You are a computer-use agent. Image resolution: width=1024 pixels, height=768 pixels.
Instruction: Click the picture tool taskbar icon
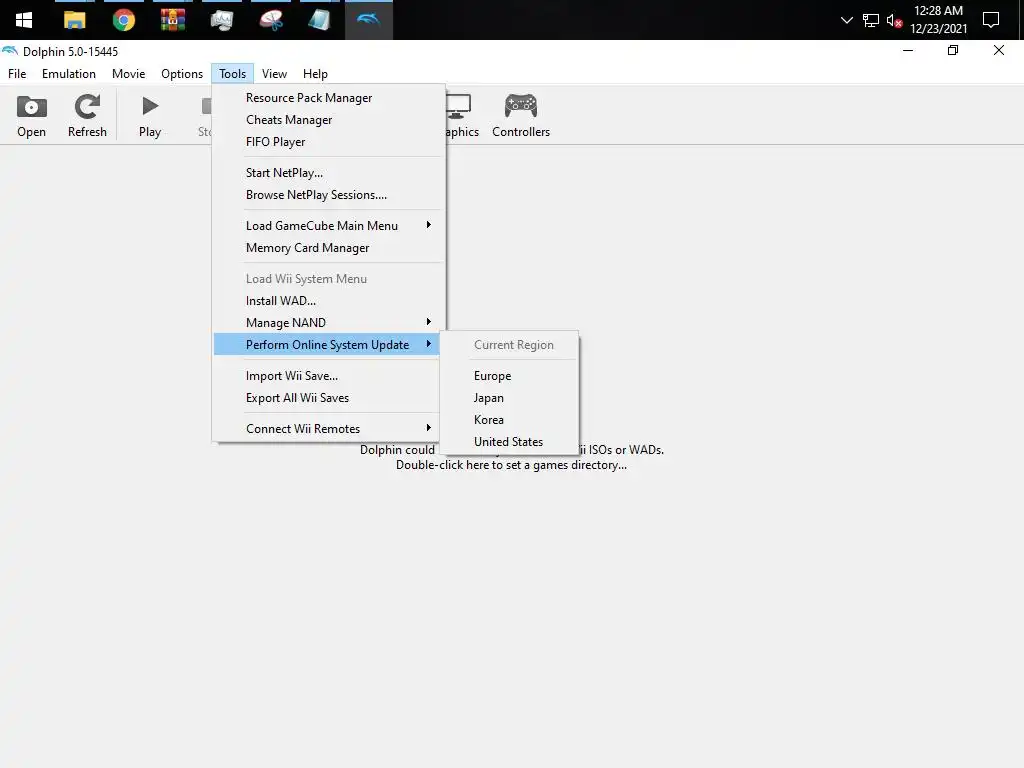click(x=222, y=20)
